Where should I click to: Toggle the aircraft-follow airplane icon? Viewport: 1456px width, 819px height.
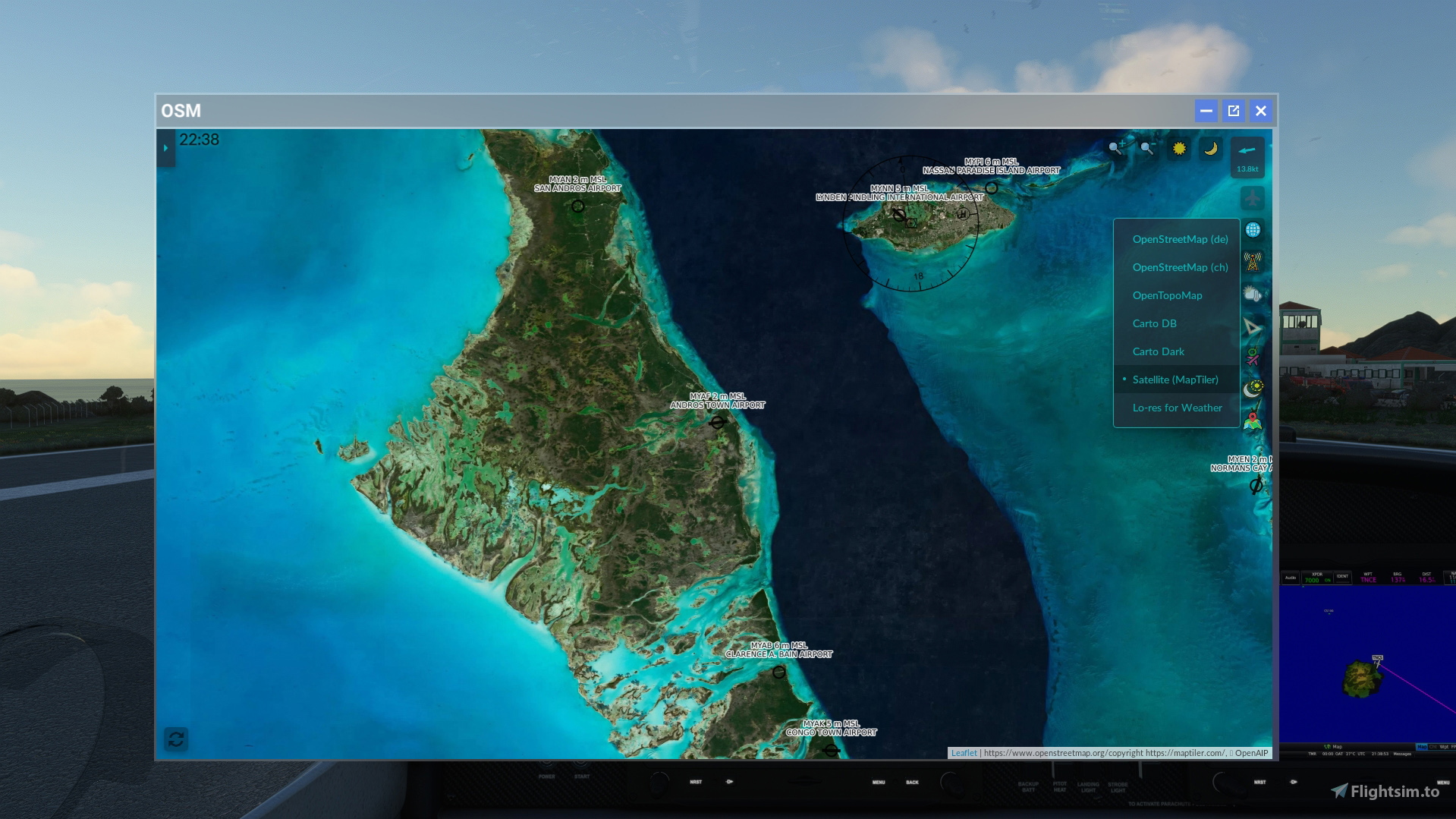tap(1252, 198)
